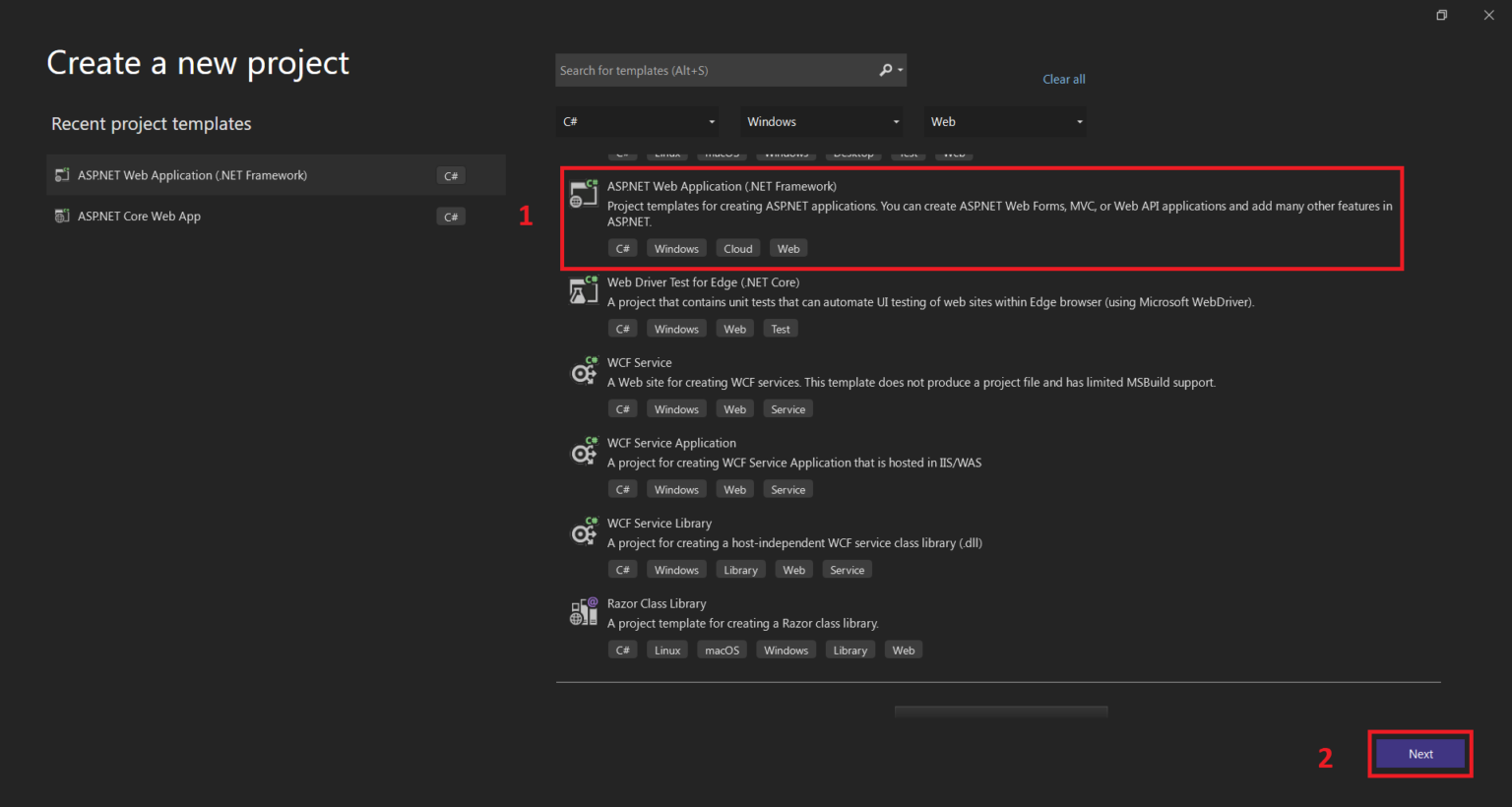1512x807 pixels.
Task: Open the C# language dropdown
Action: tap(637, 121)
